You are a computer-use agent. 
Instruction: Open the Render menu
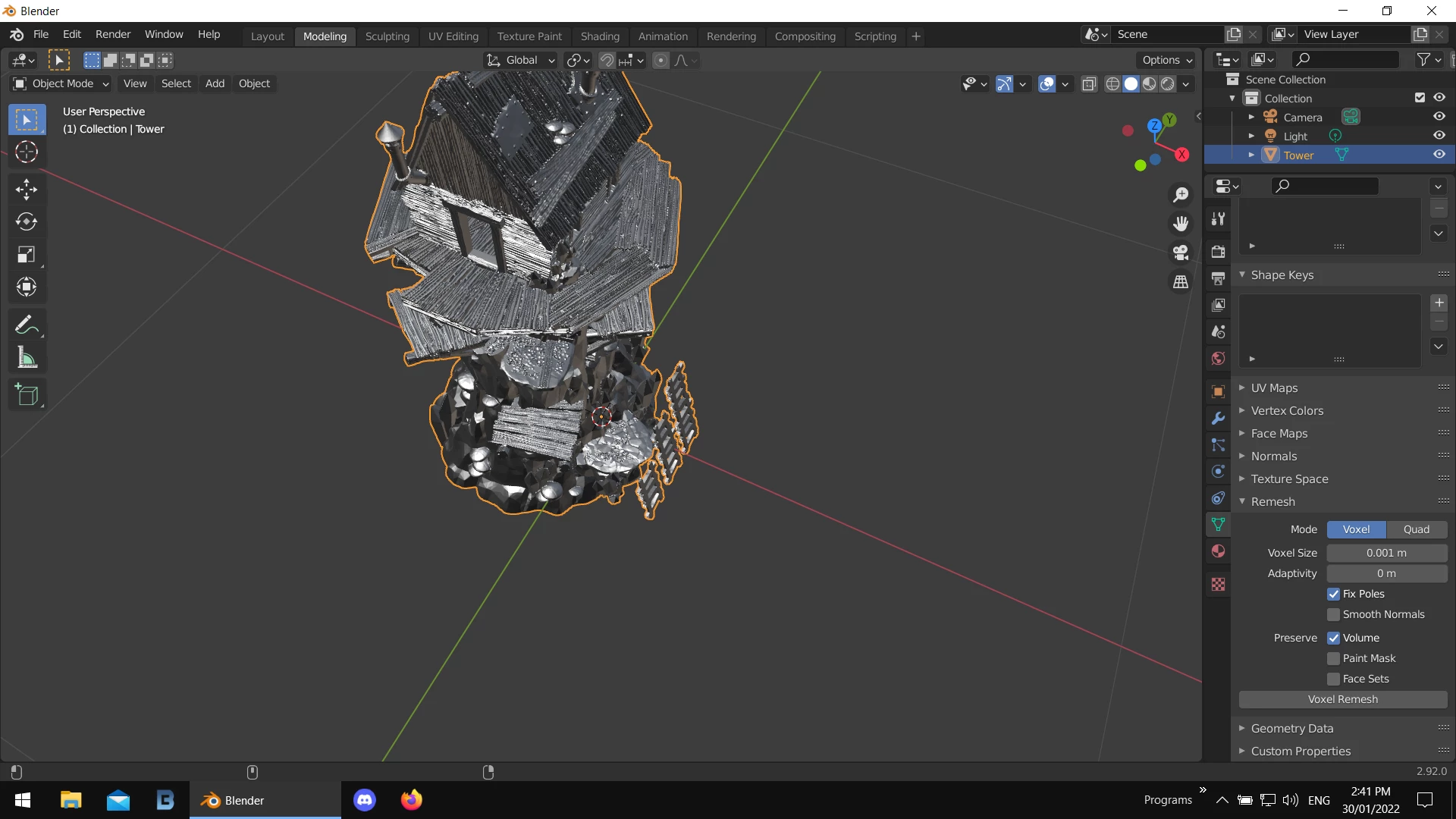tap(113, 35)
